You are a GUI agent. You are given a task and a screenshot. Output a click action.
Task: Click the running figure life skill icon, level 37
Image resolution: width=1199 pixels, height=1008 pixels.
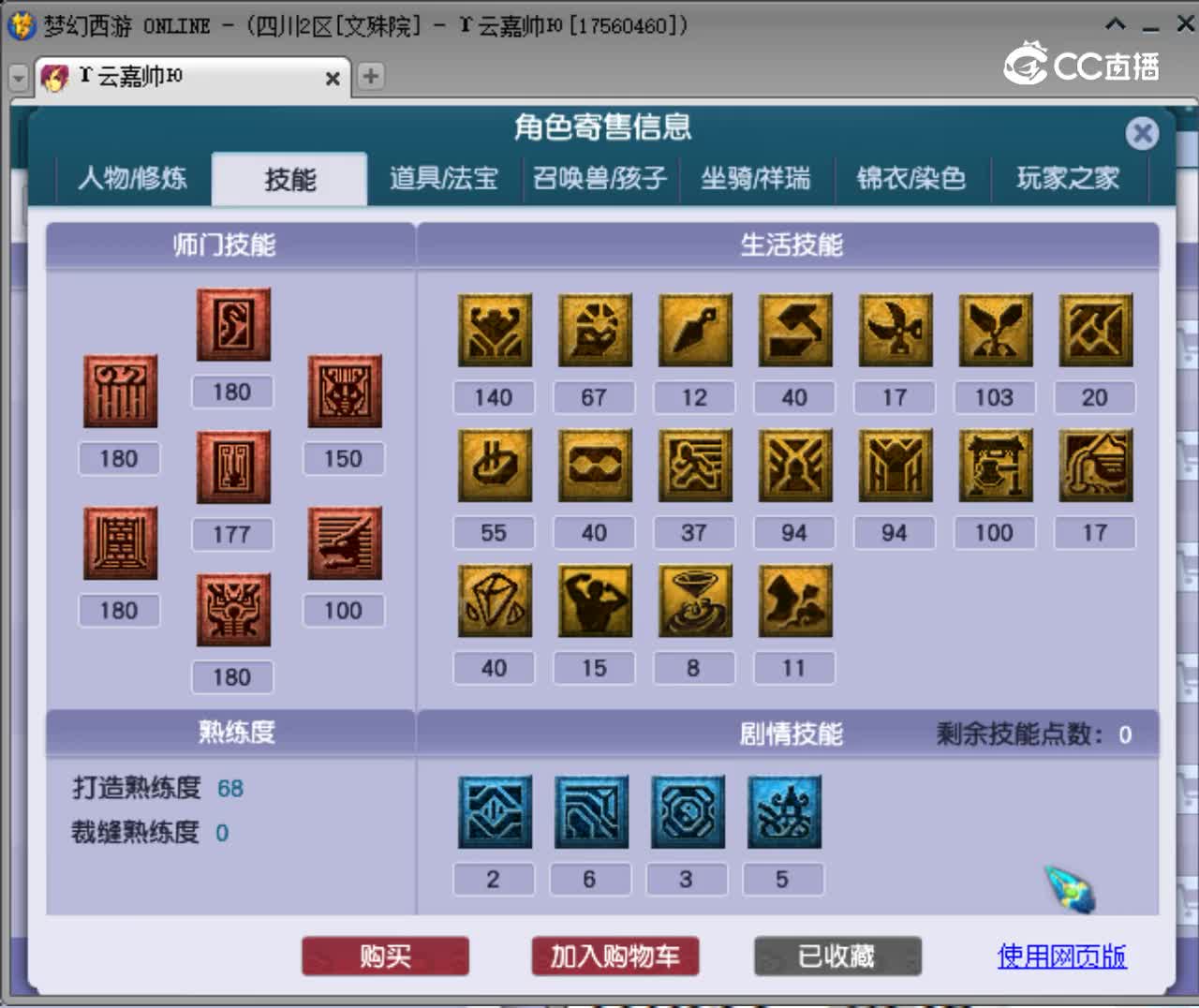[695, 465]
